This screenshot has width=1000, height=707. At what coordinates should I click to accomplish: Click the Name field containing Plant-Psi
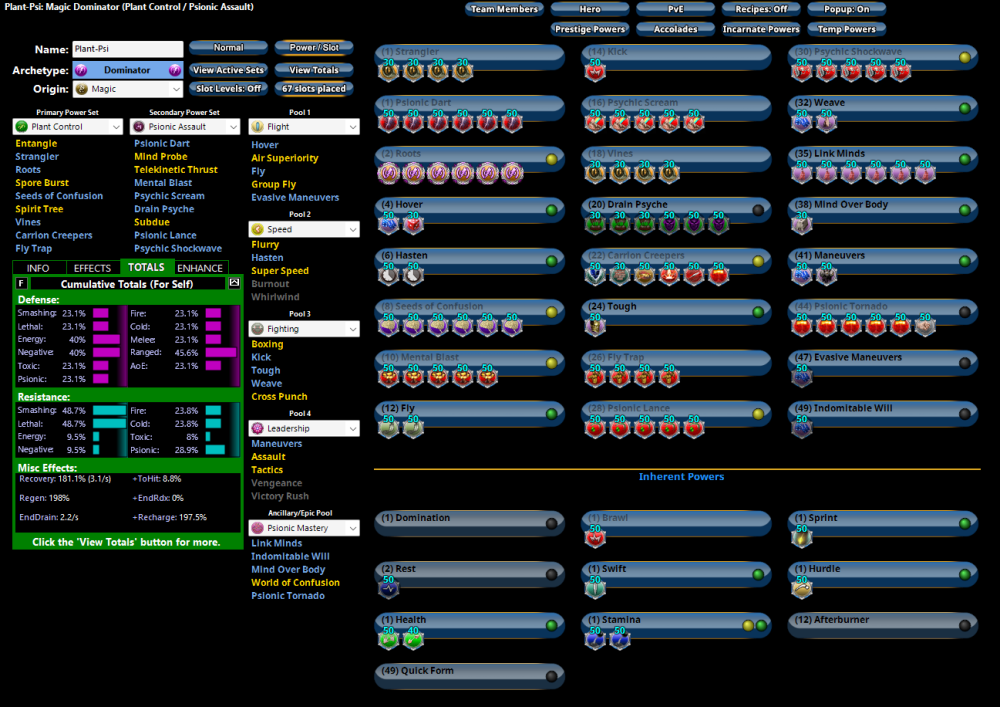tap(127, 49)
